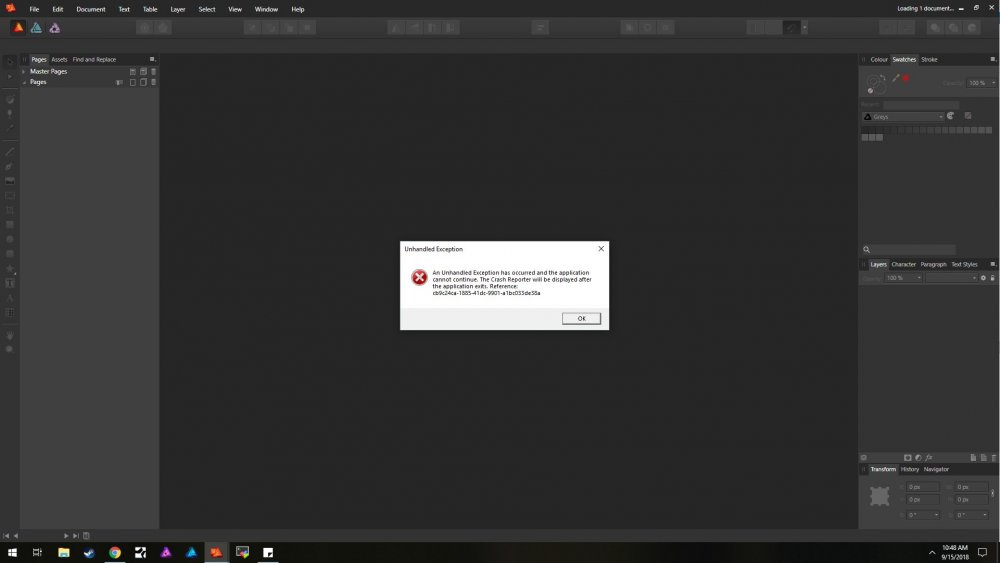The image size is (1000, 563).
Task: Switch to the Designer persona icon
Action: (36, 27)
